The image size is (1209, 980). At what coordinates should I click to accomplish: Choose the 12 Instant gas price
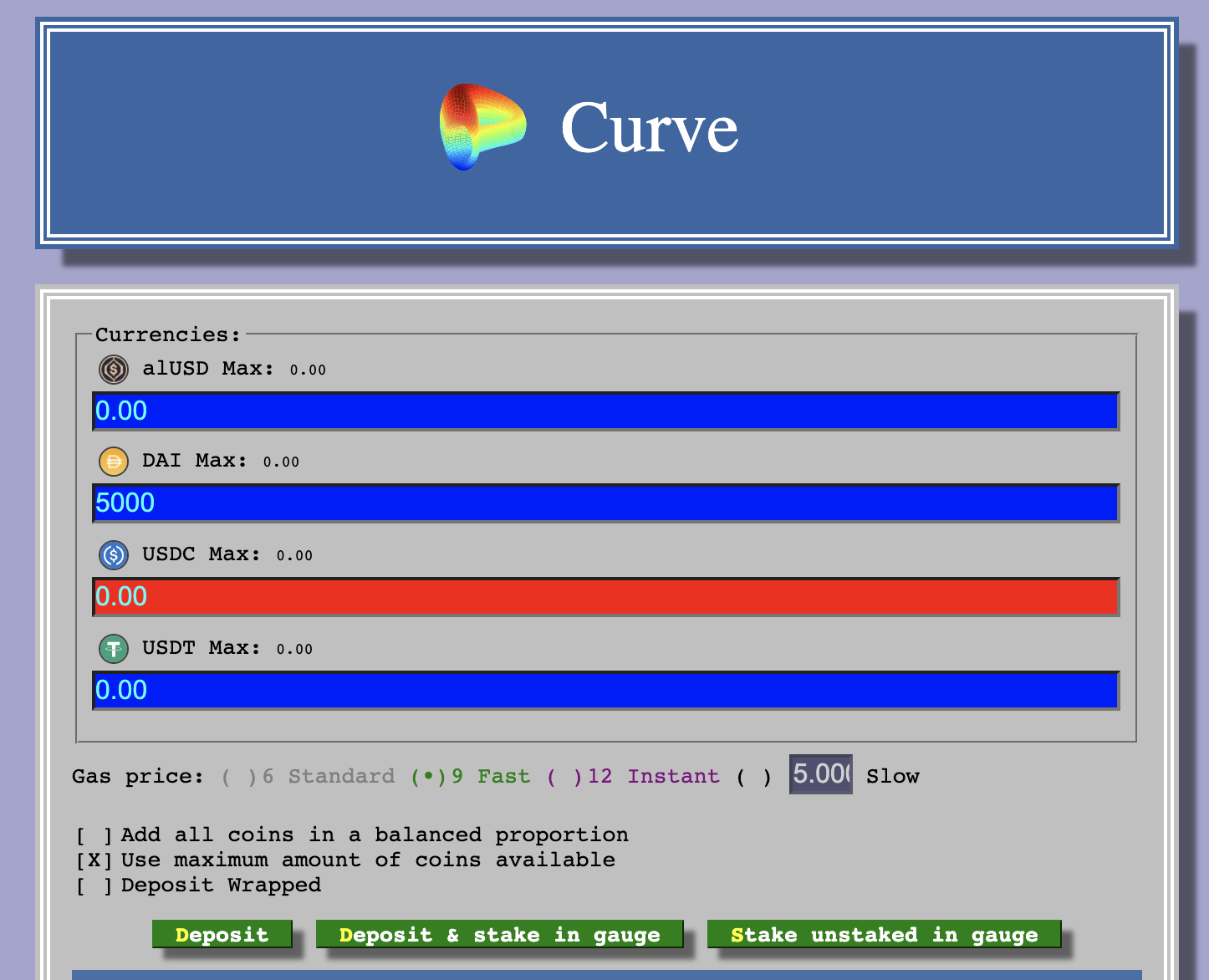(x=564, y=777)
